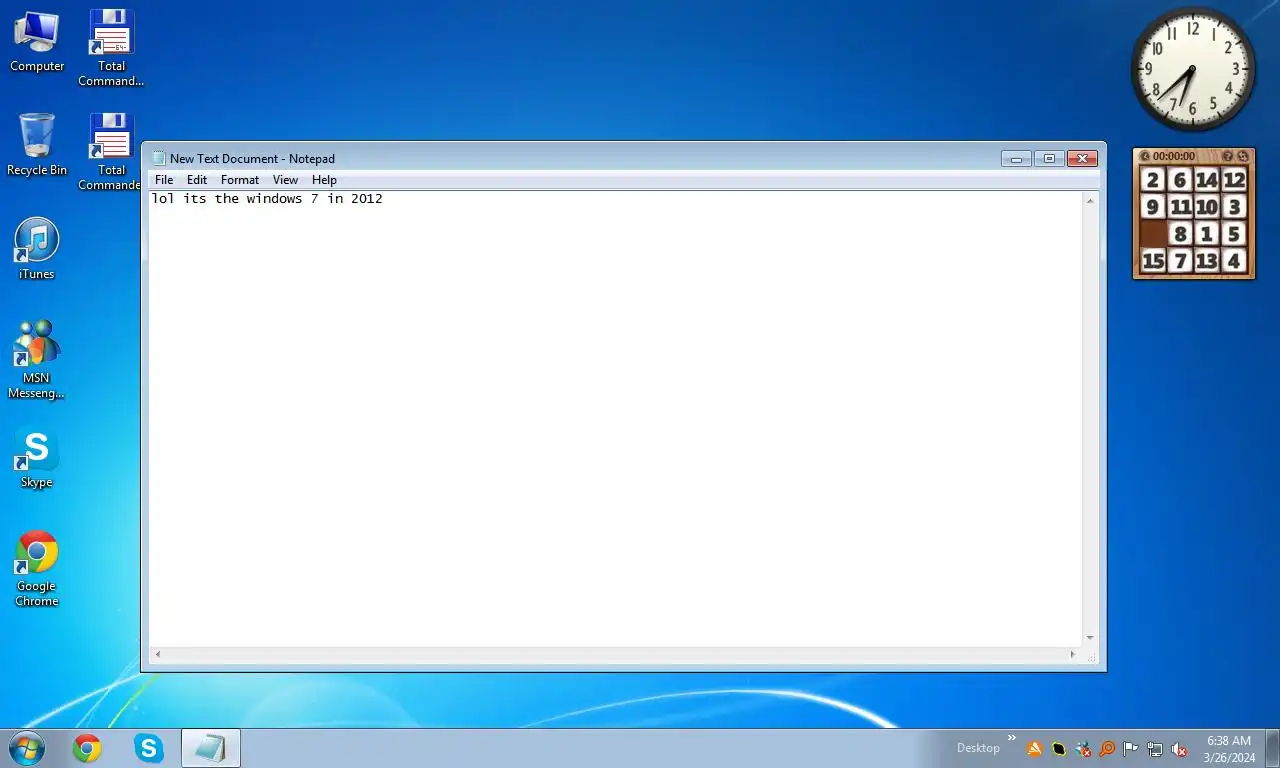Open the network tray icon
Screen dimensions: 1280x768
1155,749
